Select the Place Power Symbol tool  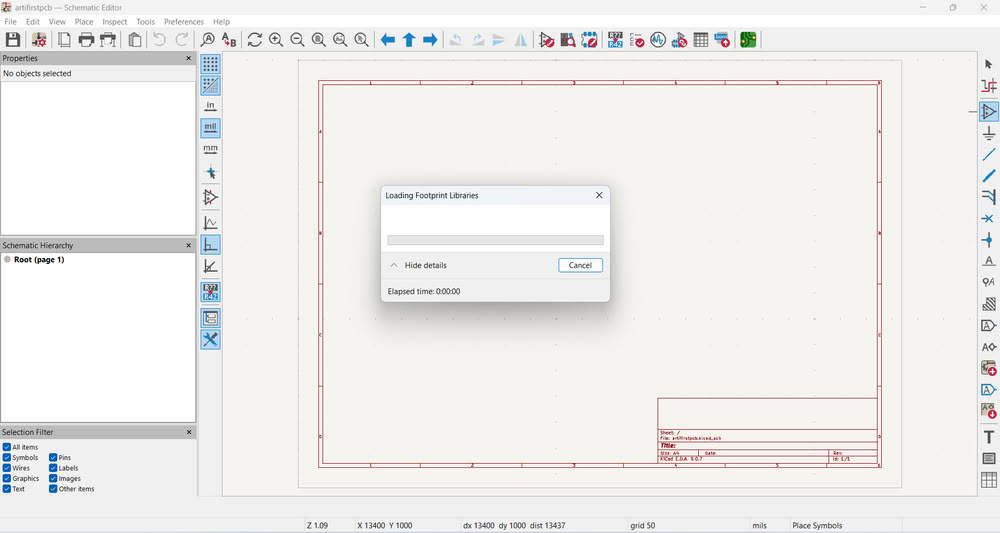[x=989, y=133]
